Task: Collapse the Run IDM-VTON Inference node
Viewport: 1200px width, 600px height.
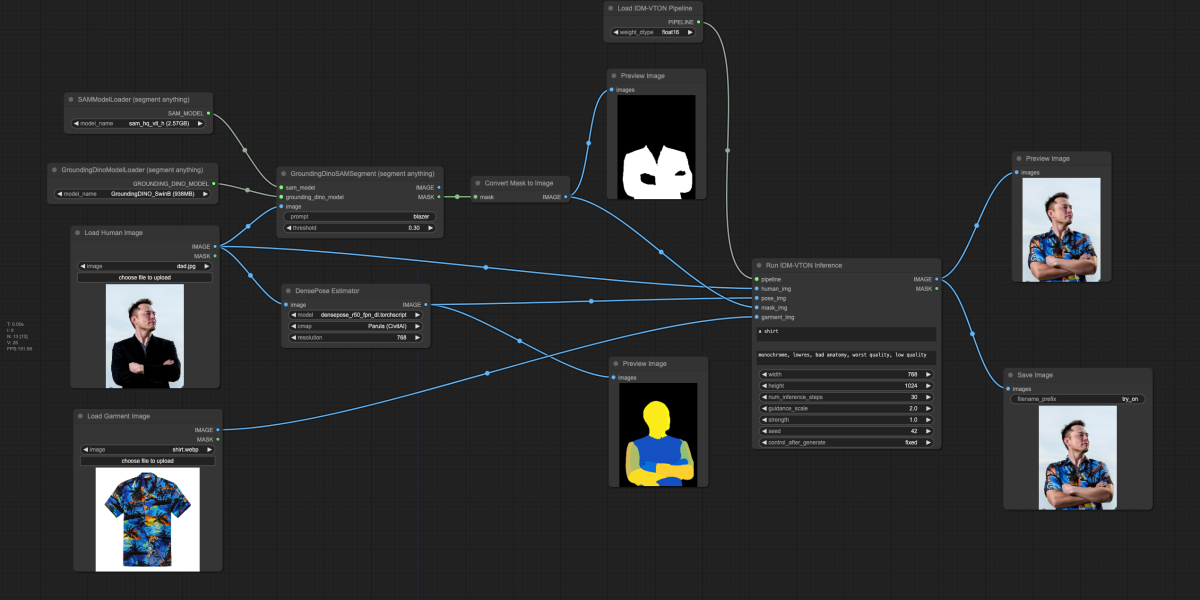Action: [759, 265]
